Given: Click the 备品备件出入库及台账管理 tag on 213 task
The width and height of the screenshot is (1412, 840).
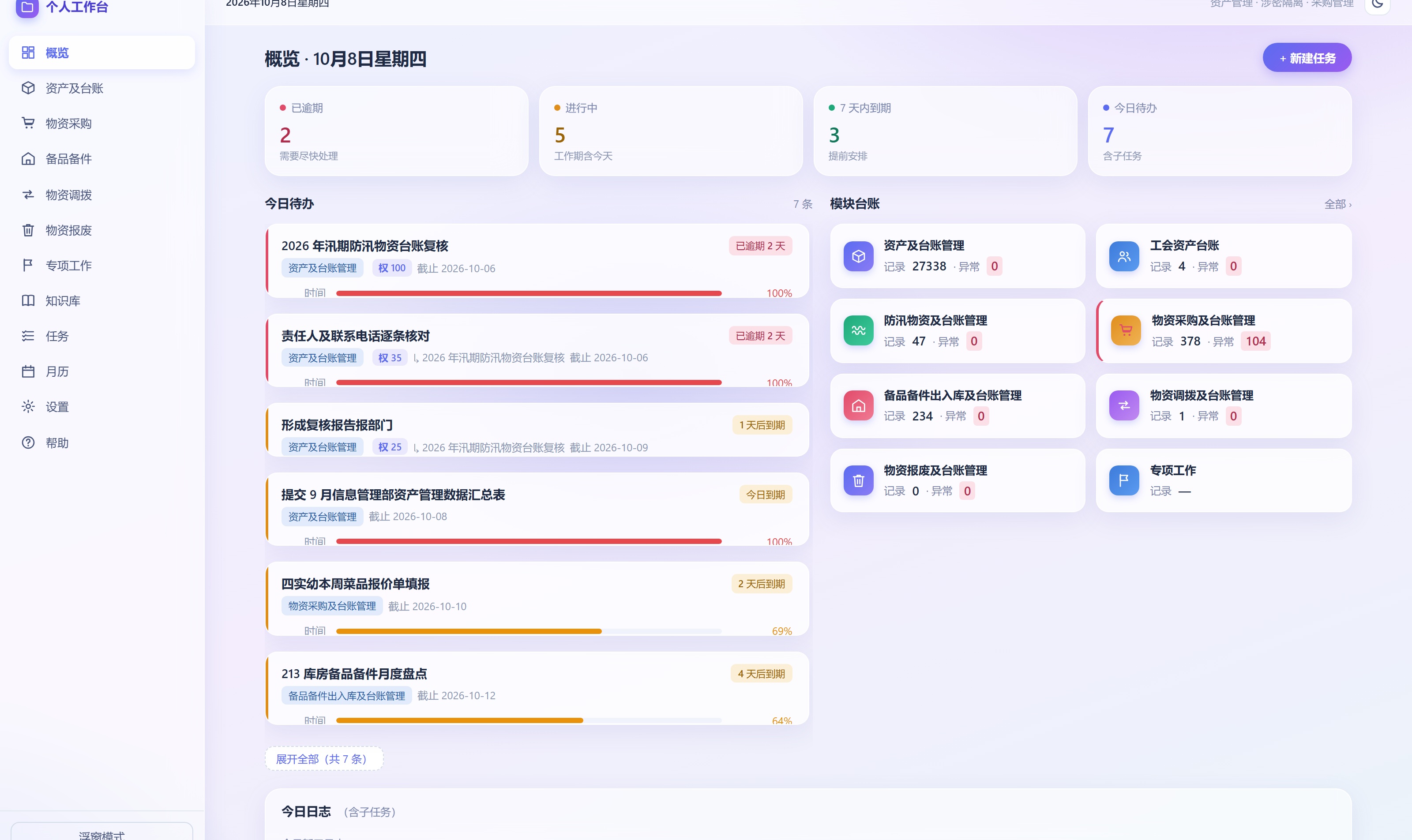Looking at the screenshot, I should [346, 696].
